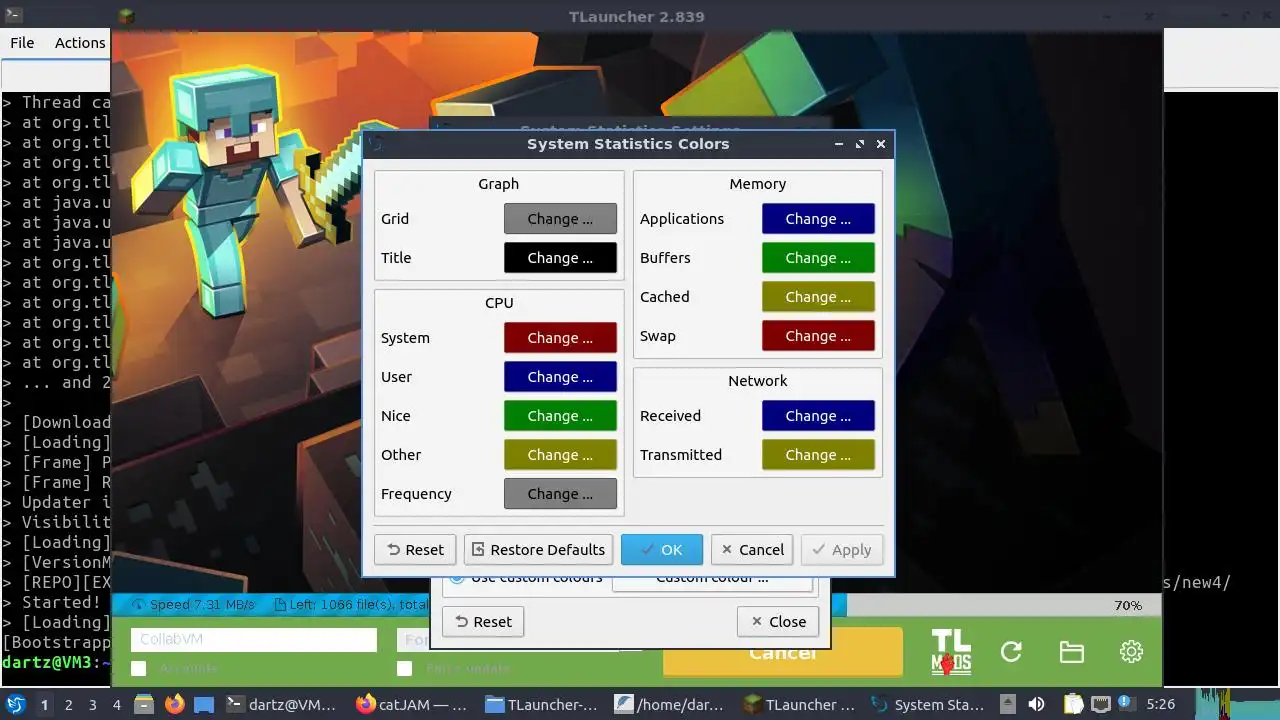Switch to virtual desktop 2

[x=68, y=704]
